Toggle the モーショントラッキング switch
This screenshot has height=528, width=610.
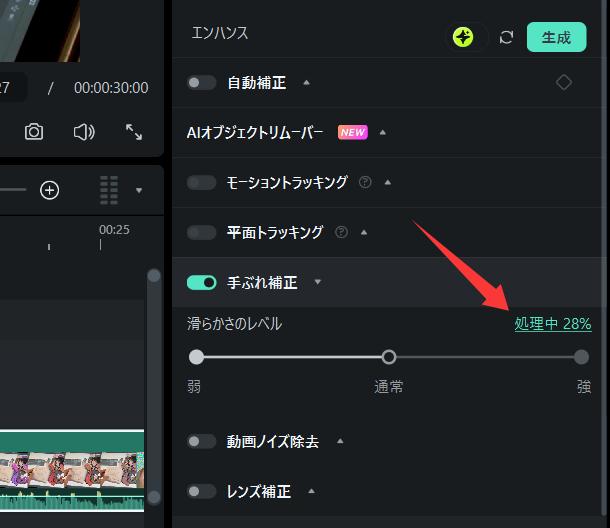[201, 182]
